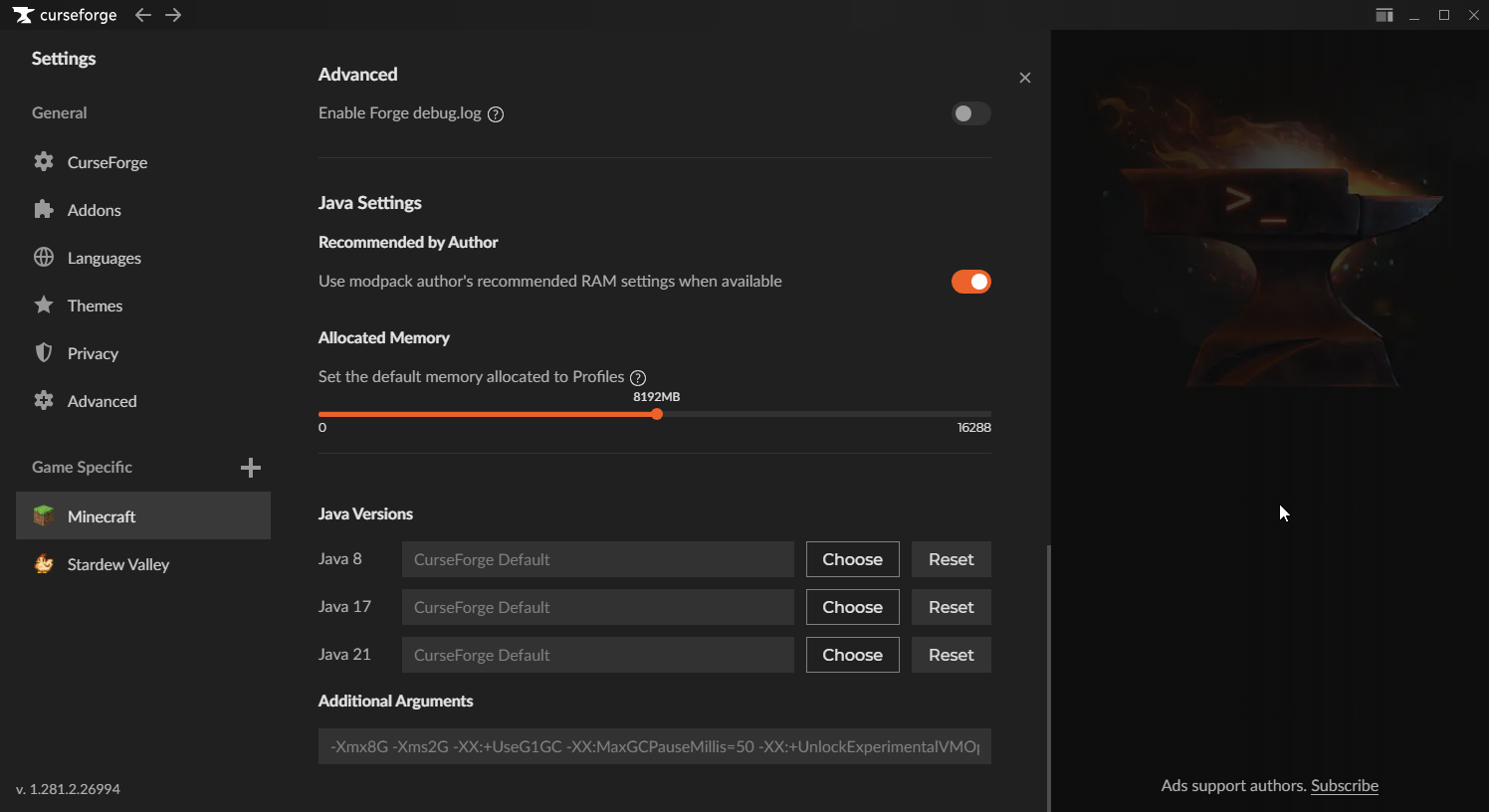Screen dimensions: 1489x812
Task: Click the Java Settings heading
Action: (x=370, y=203)
